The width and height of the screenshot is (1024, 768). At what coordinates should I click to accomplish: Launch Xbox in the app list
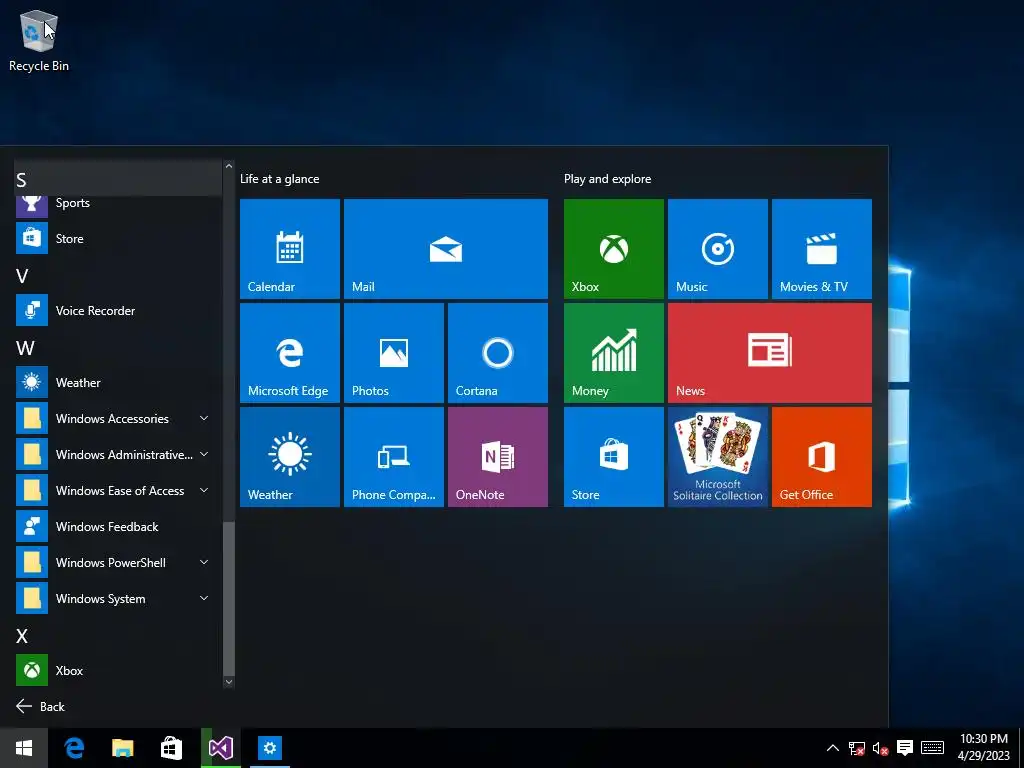[118, 670]
